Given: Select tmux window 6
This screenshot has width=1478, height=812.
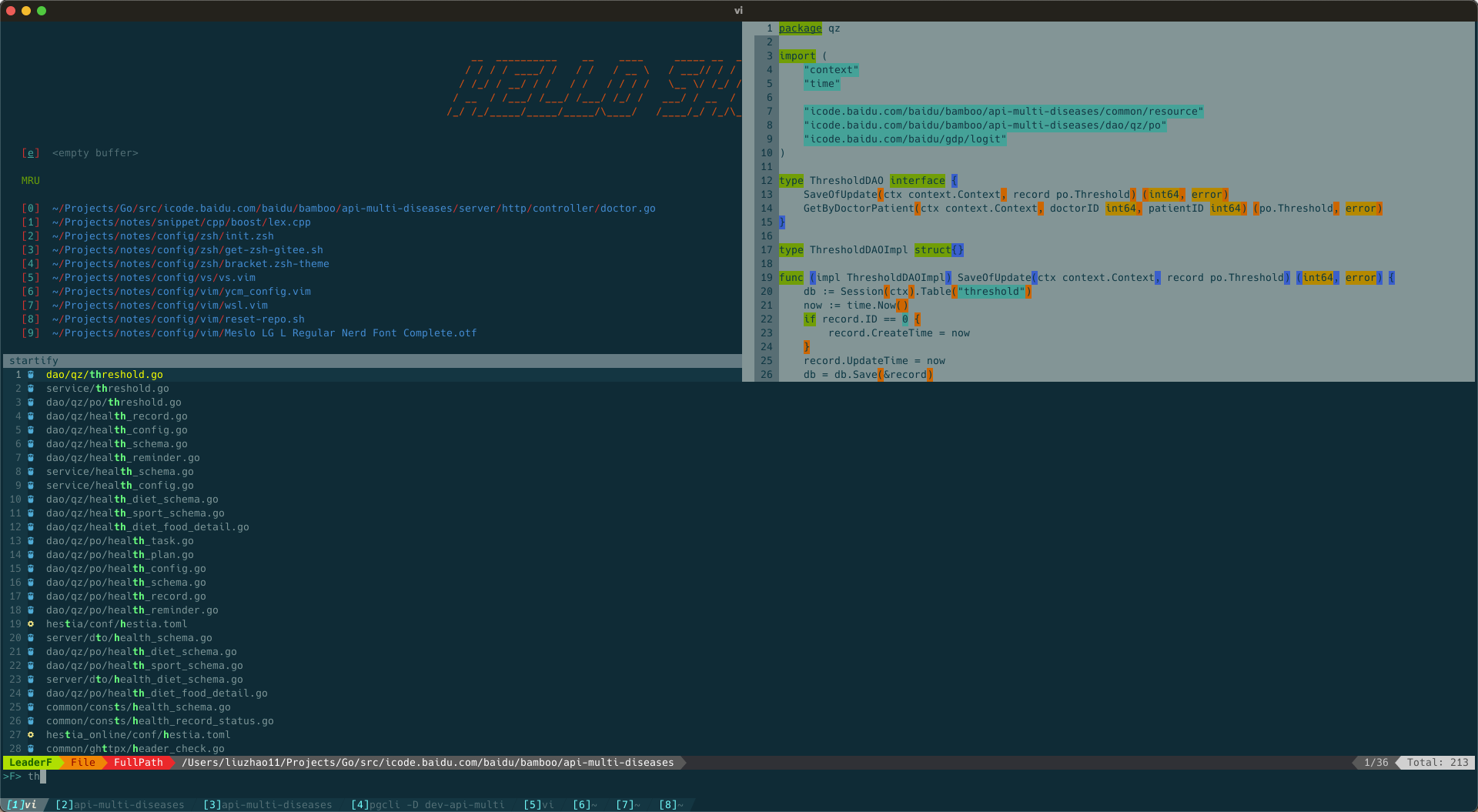Looking at the screenshot, I should (585, 805).
